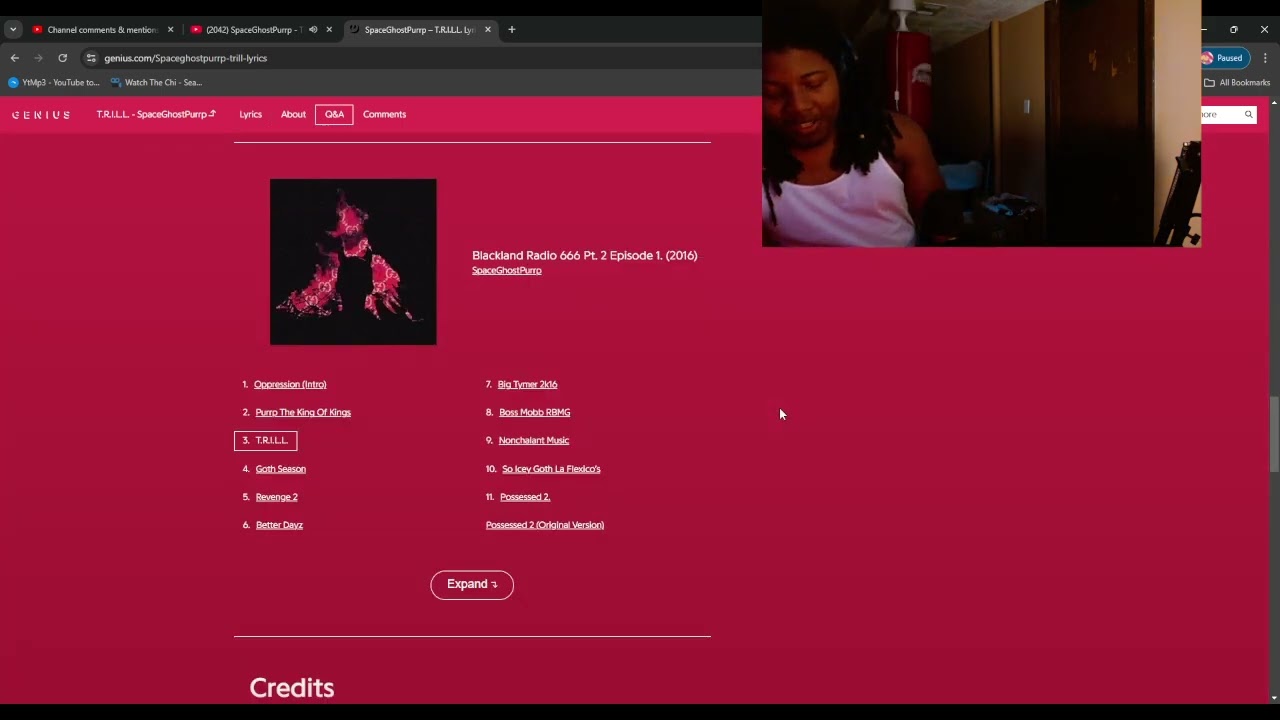Open Chrome three-dot menu
This screenshot has width=1280, height=720.
tap(1265, 58)
